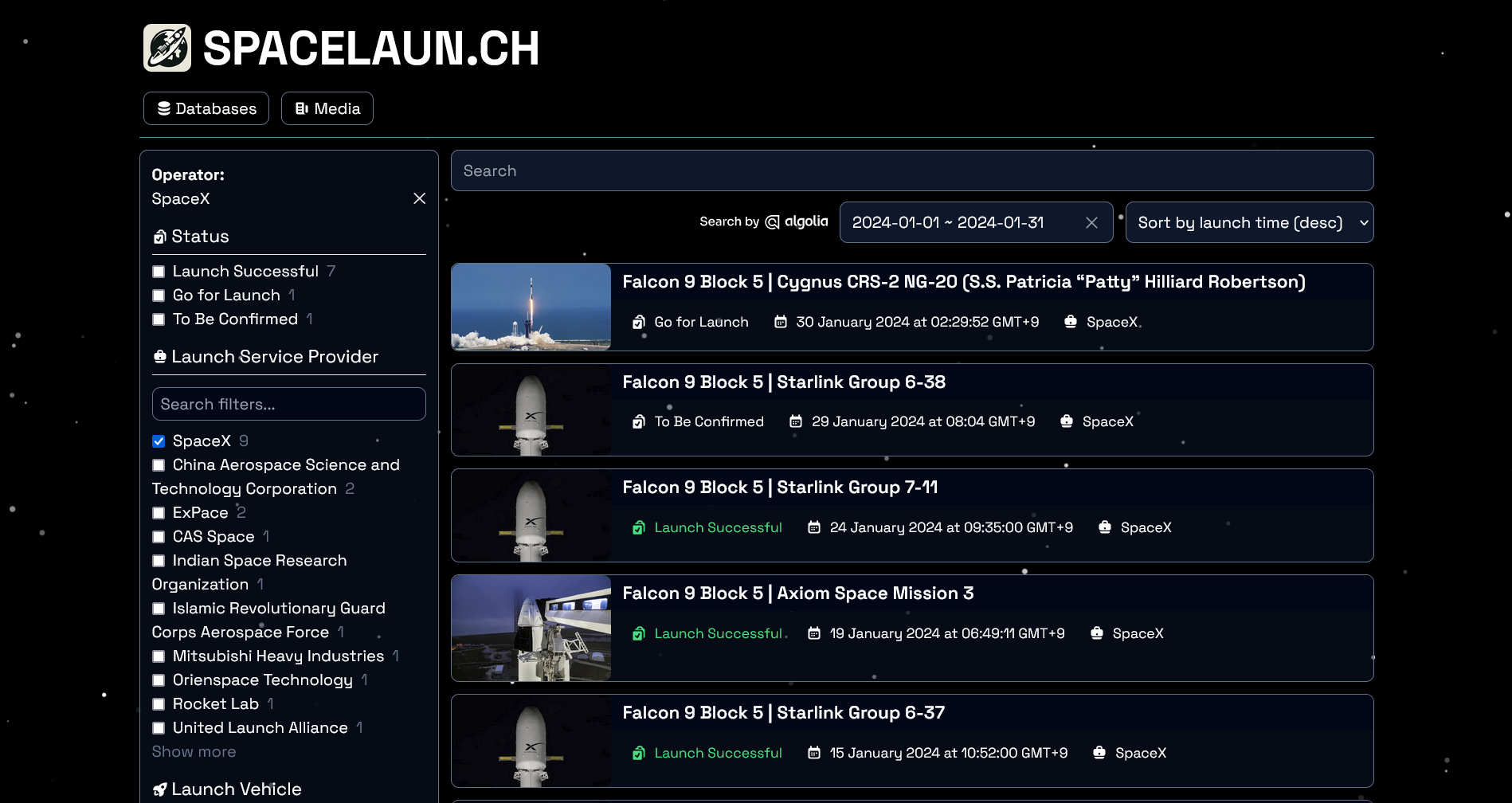Screen dimensions: 1512x803
Task: Click the Starlink Group 6-38 rocket thumbnail
Action: [531, 410]
